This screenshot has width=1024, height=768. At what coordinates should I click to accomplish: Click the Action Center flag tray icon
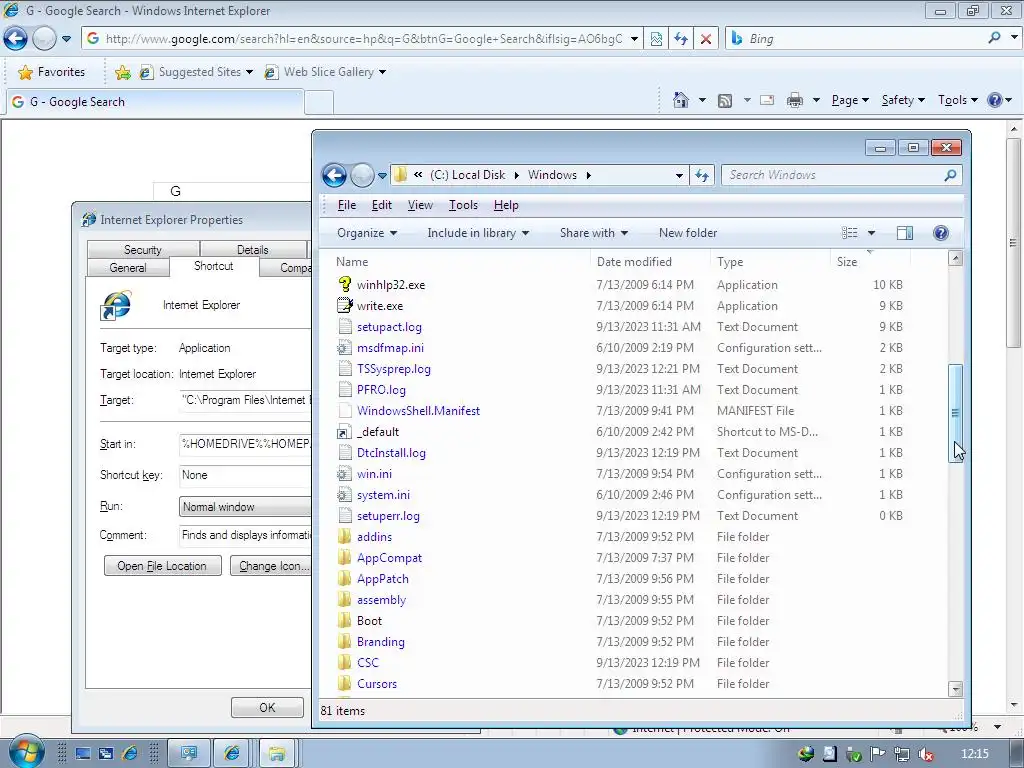pyautogui.click(x=878, y=754)
